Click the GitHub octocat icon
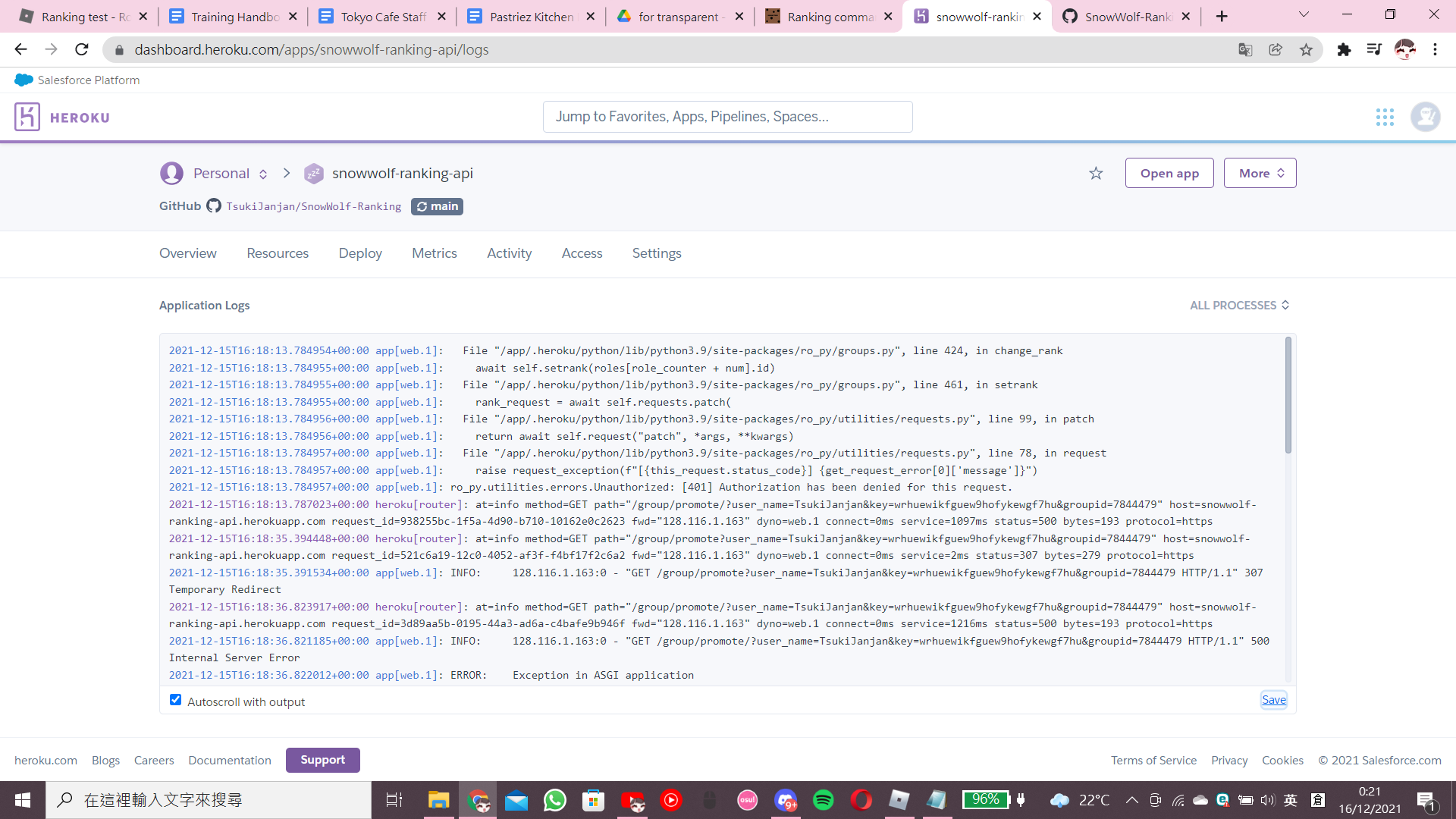The image size is (1456, 819). [x=214, y=206]
